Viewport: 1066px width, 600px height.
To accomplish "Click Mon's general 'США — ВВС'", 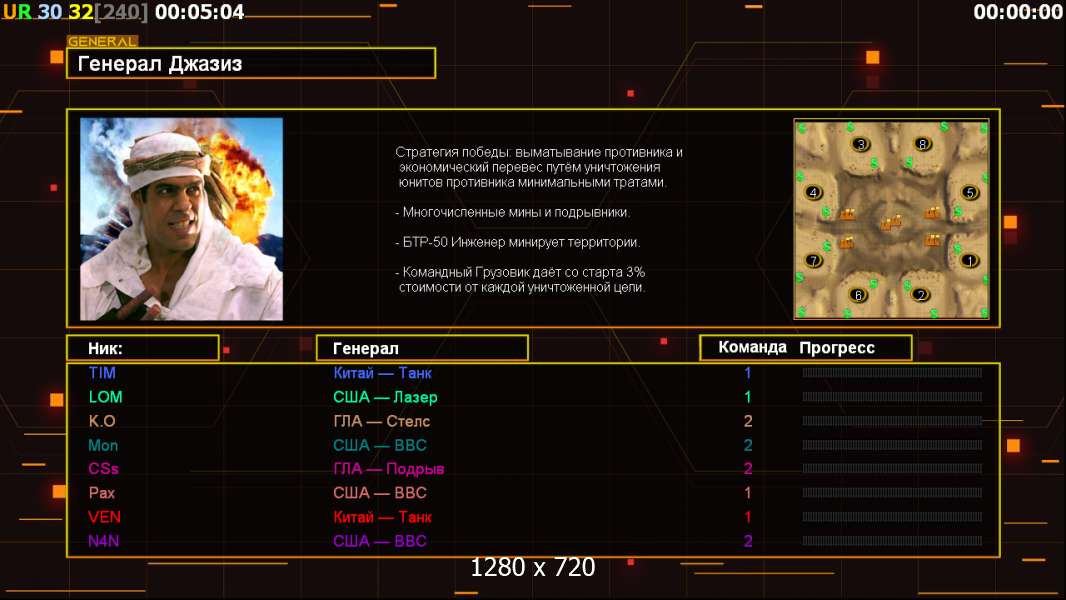I will tap(380, 446).
